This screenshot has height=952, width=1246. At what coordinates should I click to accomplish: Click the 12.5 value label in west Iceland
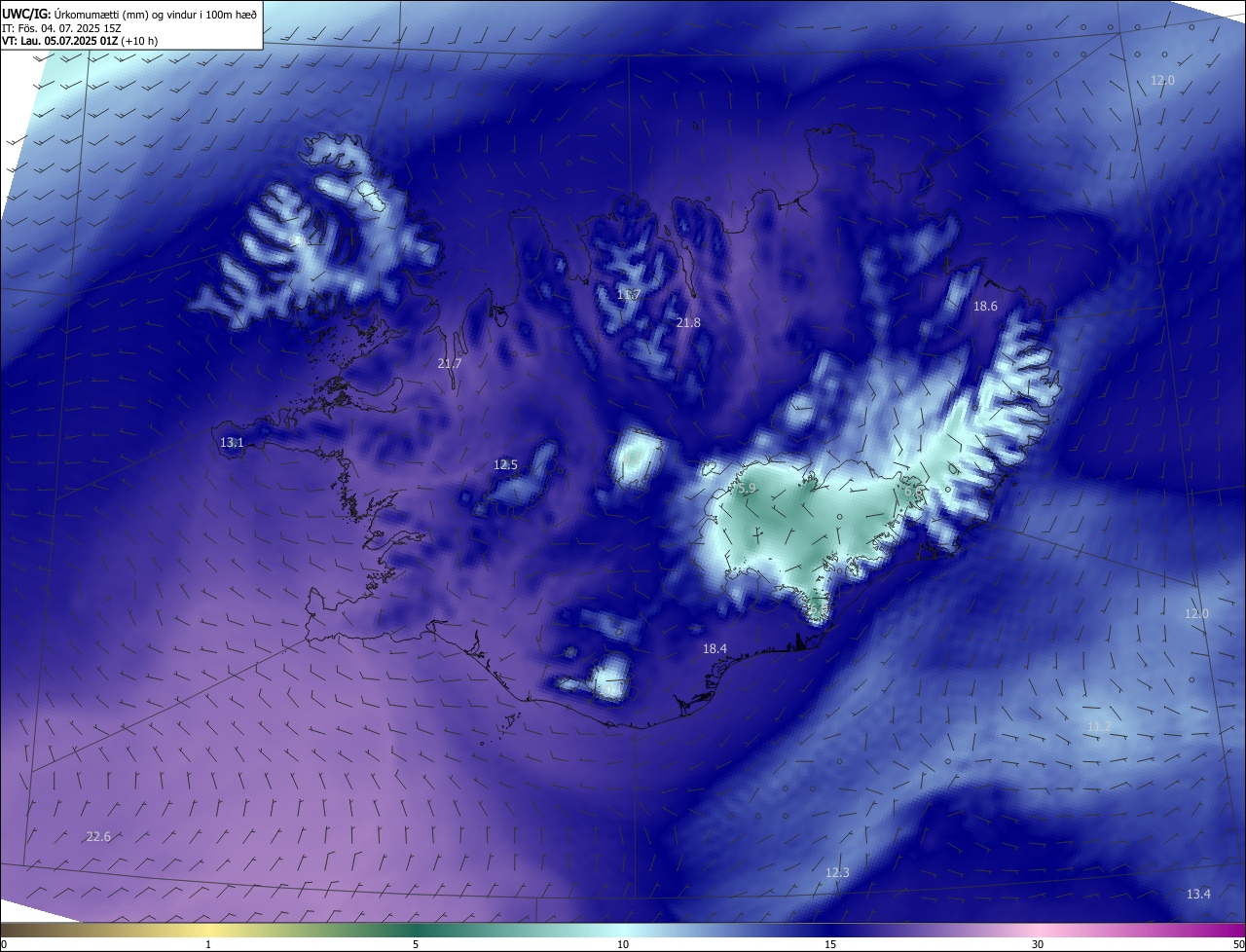coord(505,465)
